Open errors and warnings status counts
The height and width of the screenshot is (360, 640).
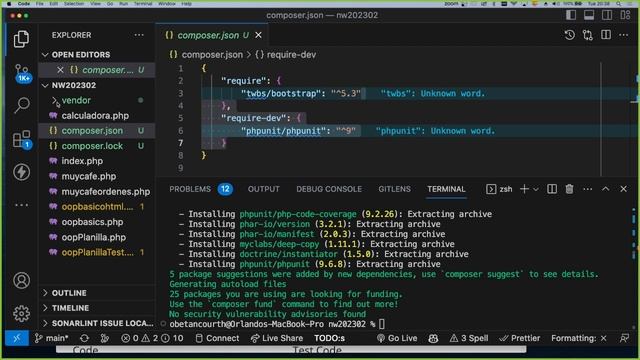(x=152, y=338)
